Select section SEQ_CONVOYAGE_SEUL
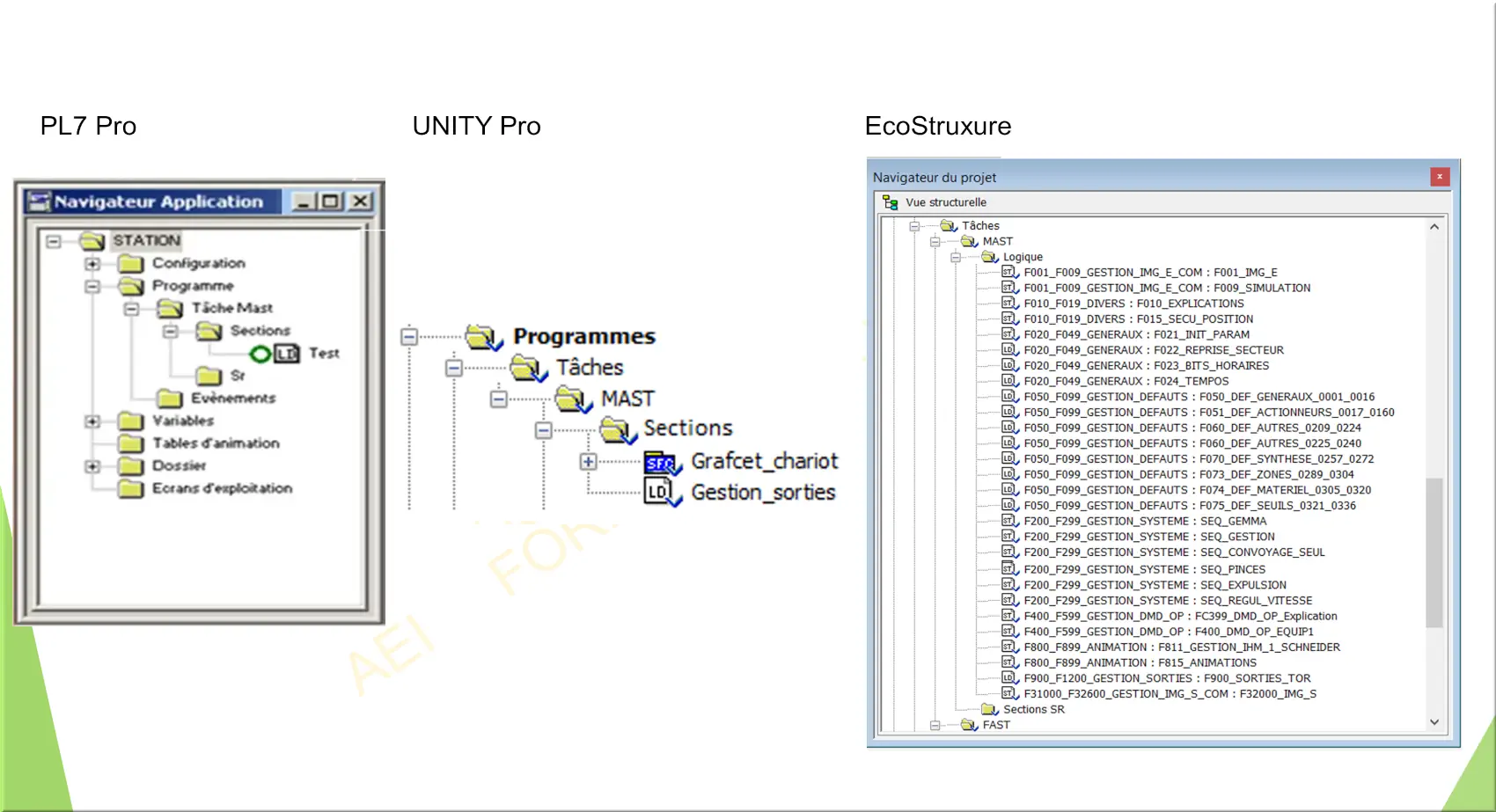 tap(1174, 552)
